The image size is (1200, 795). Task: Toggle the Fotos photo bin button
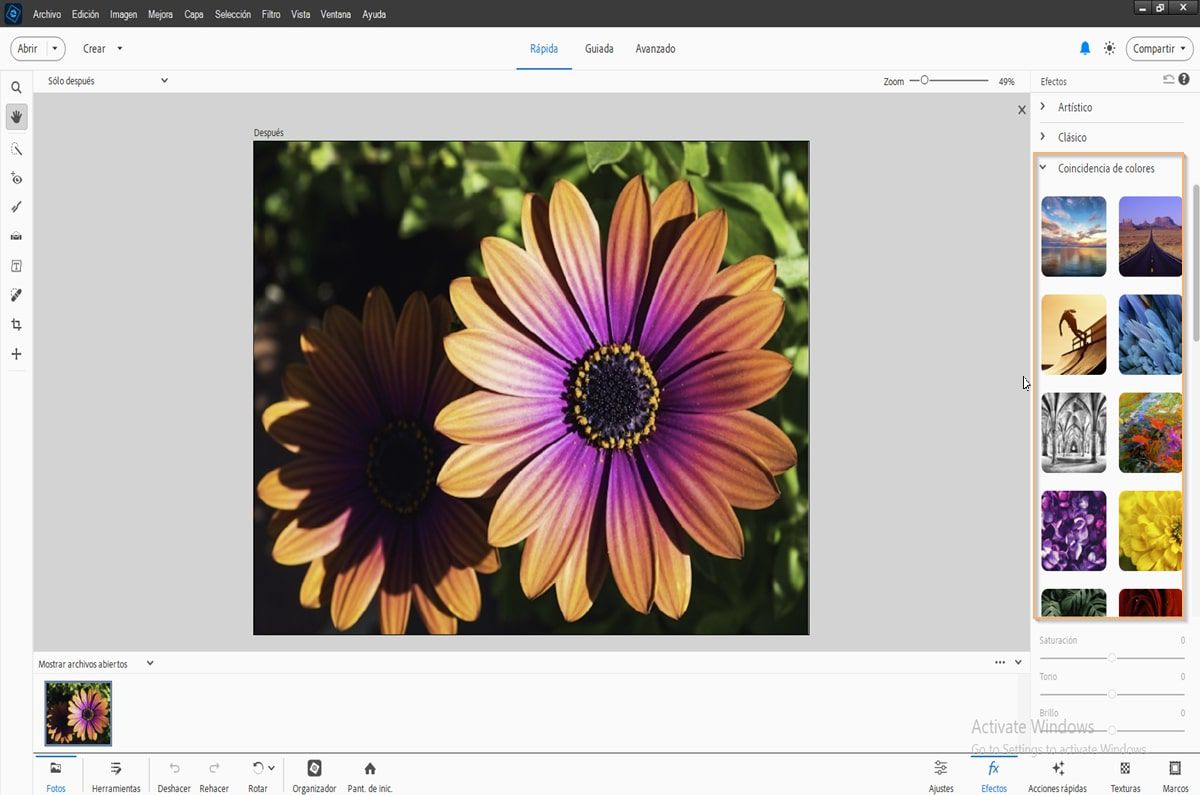tap(56, 775)
